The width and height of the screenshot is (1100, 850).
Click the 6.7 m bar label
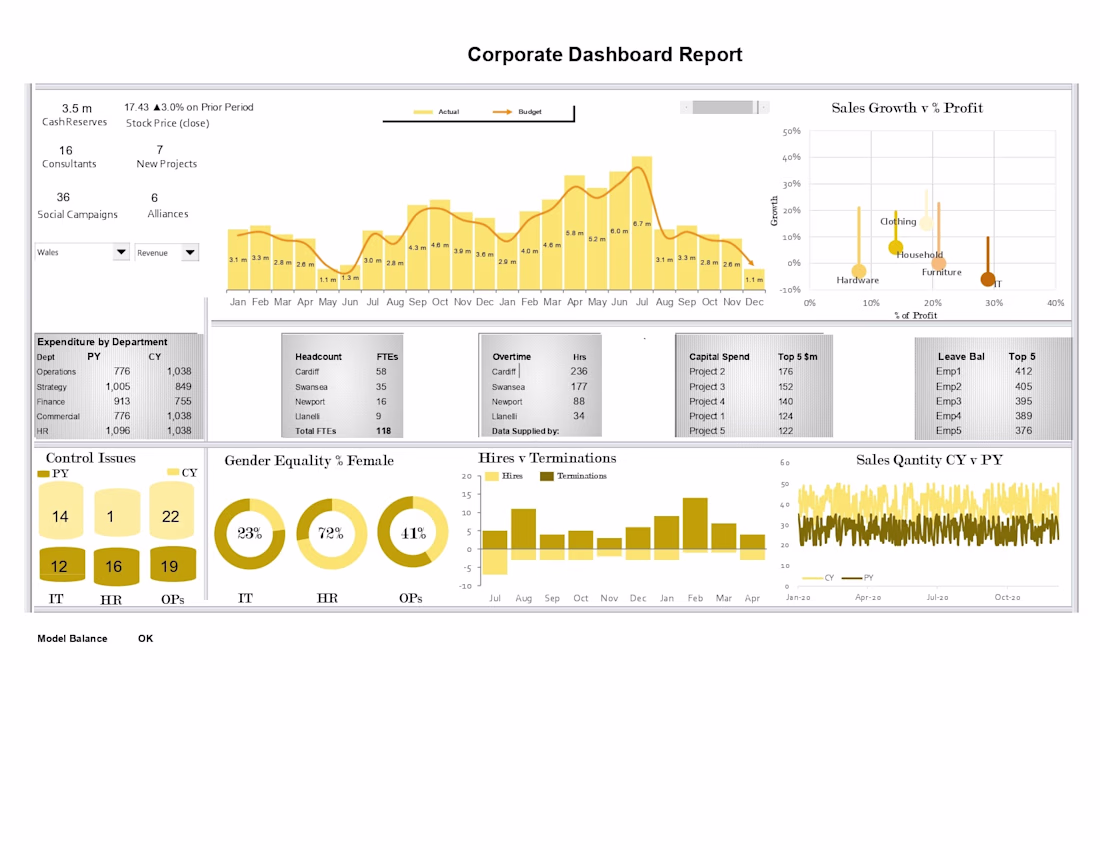click(641, 224)
